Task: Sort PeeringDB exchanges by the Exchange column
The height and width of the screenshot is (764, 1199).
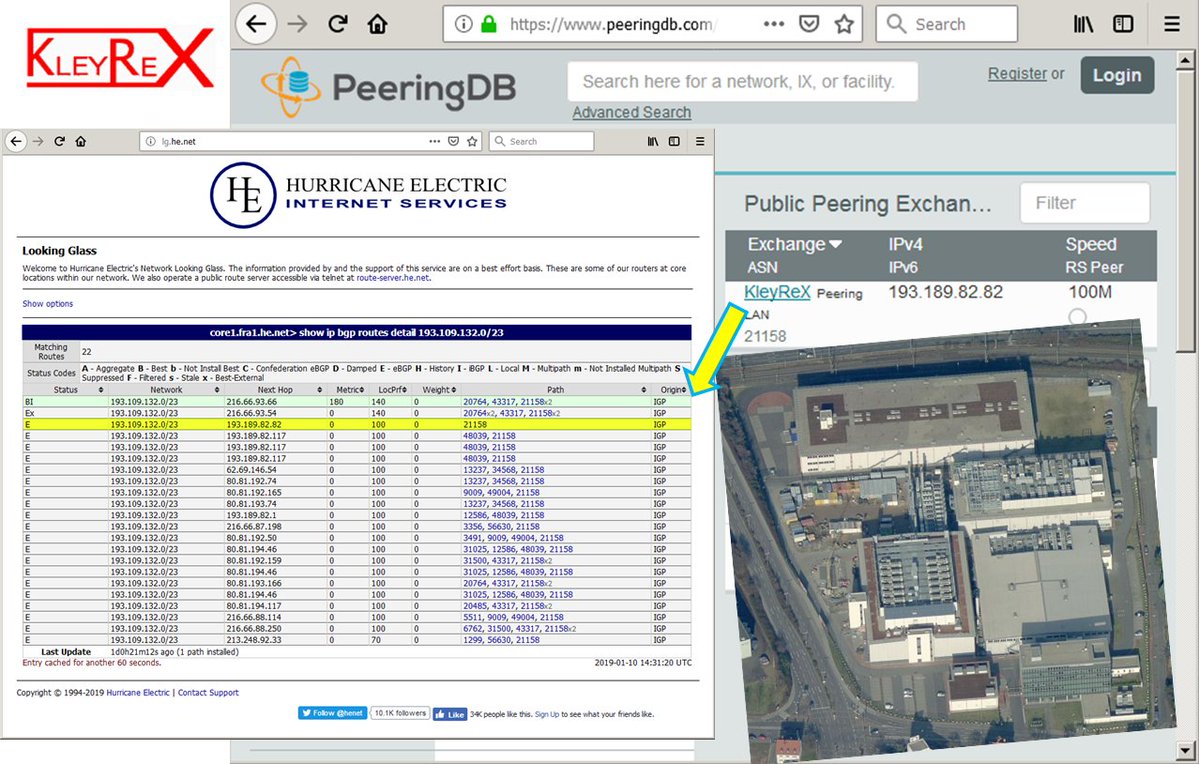Action: [794, 245]
